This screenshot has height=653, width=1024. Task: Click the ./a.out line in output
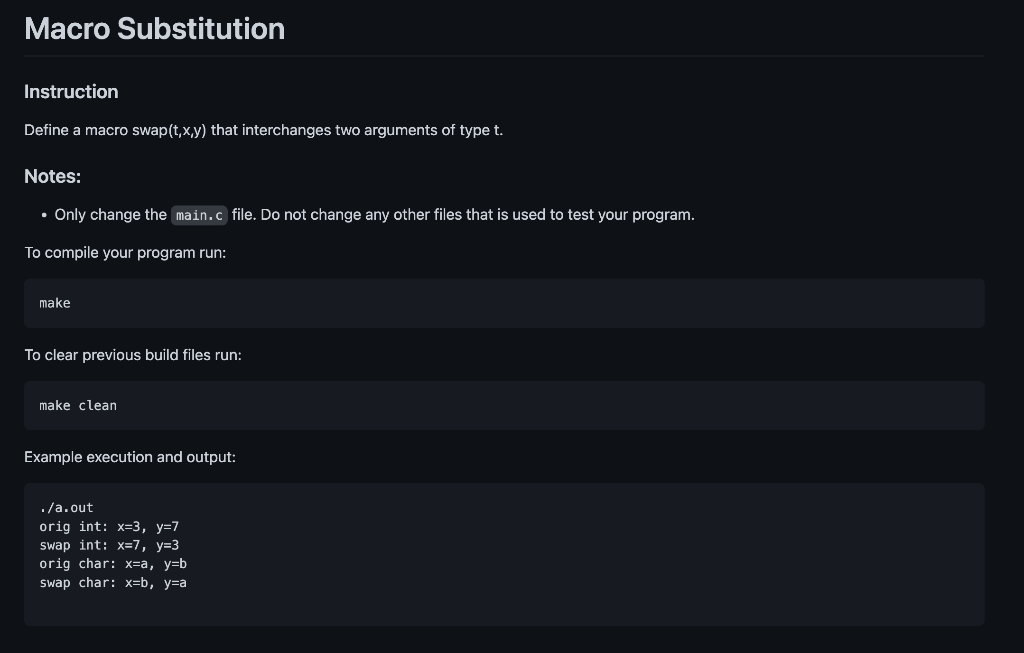66,507
